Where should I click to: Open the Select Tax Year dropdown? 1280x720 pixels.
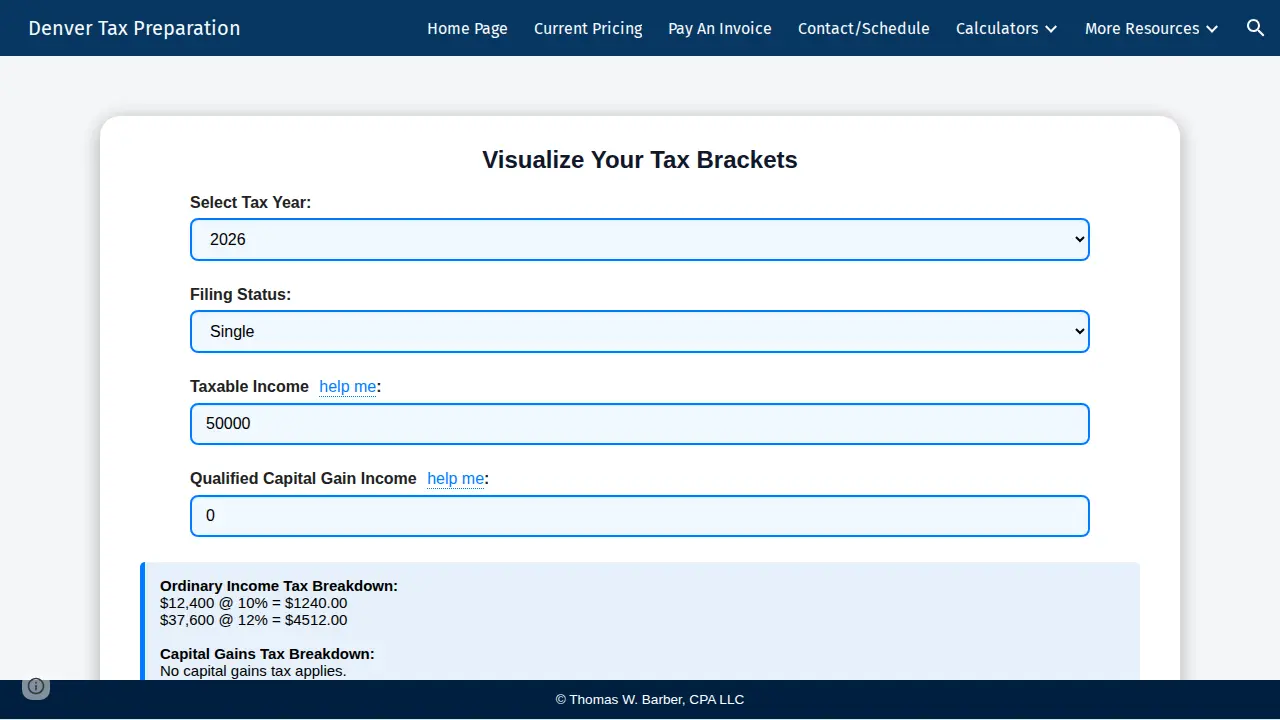(x=640, y=240)
